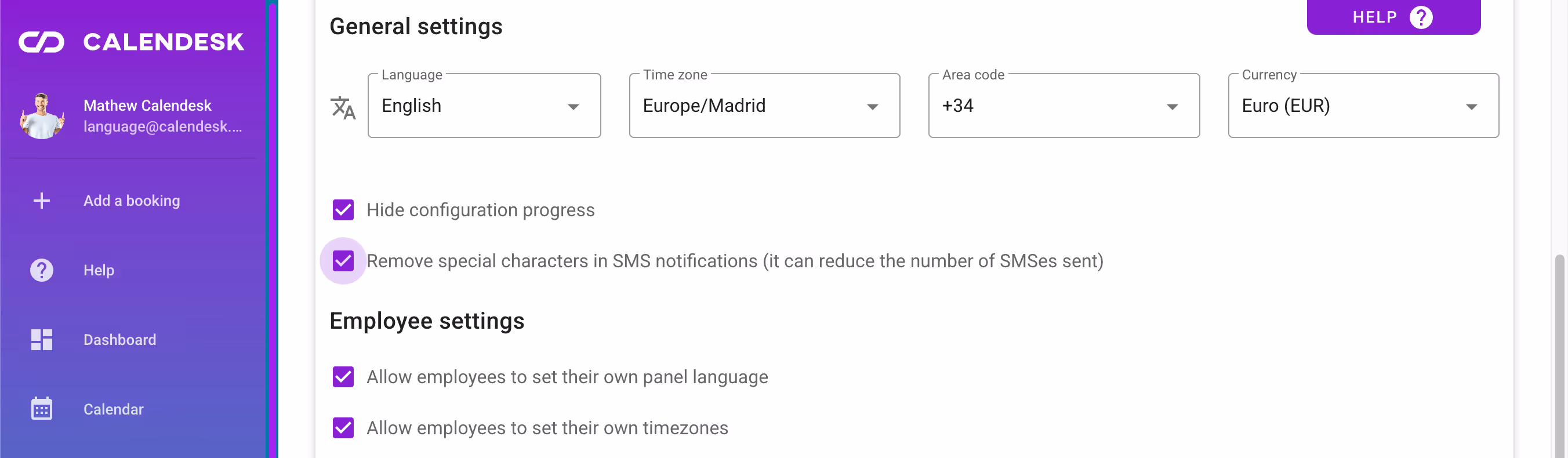1568x458 pixels.
Task: Uncheck Allow employees to set their own timezones
Action: tap(343, 428)
